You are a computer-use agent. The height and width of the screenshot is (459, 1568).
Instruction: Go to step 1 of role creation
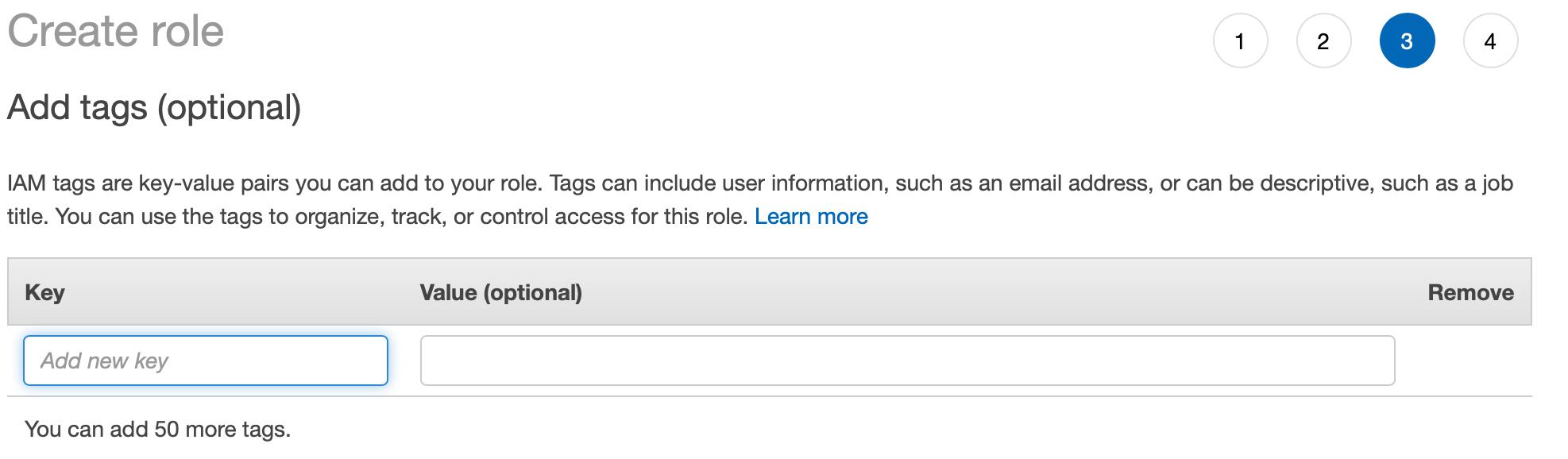click(1240, 41)
